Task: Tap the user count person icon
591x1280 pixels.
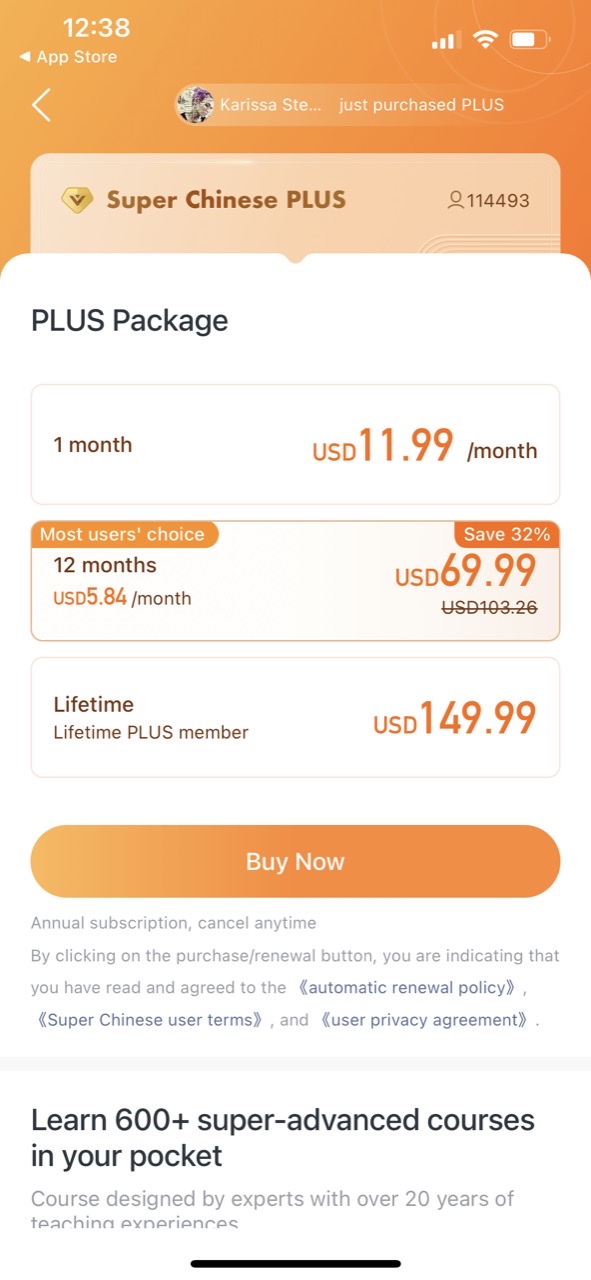Action: click(x=455, y=200)
